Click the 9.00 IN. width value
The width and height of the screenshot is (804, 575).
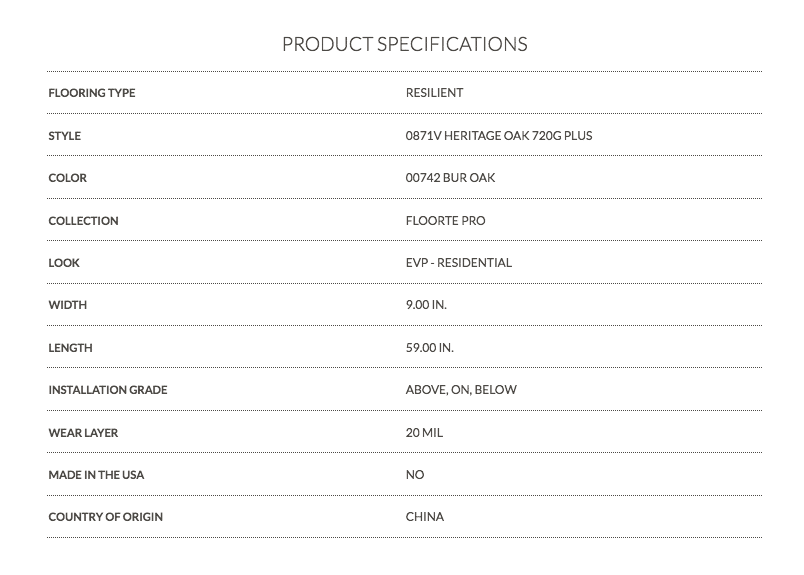coord(426,305)
